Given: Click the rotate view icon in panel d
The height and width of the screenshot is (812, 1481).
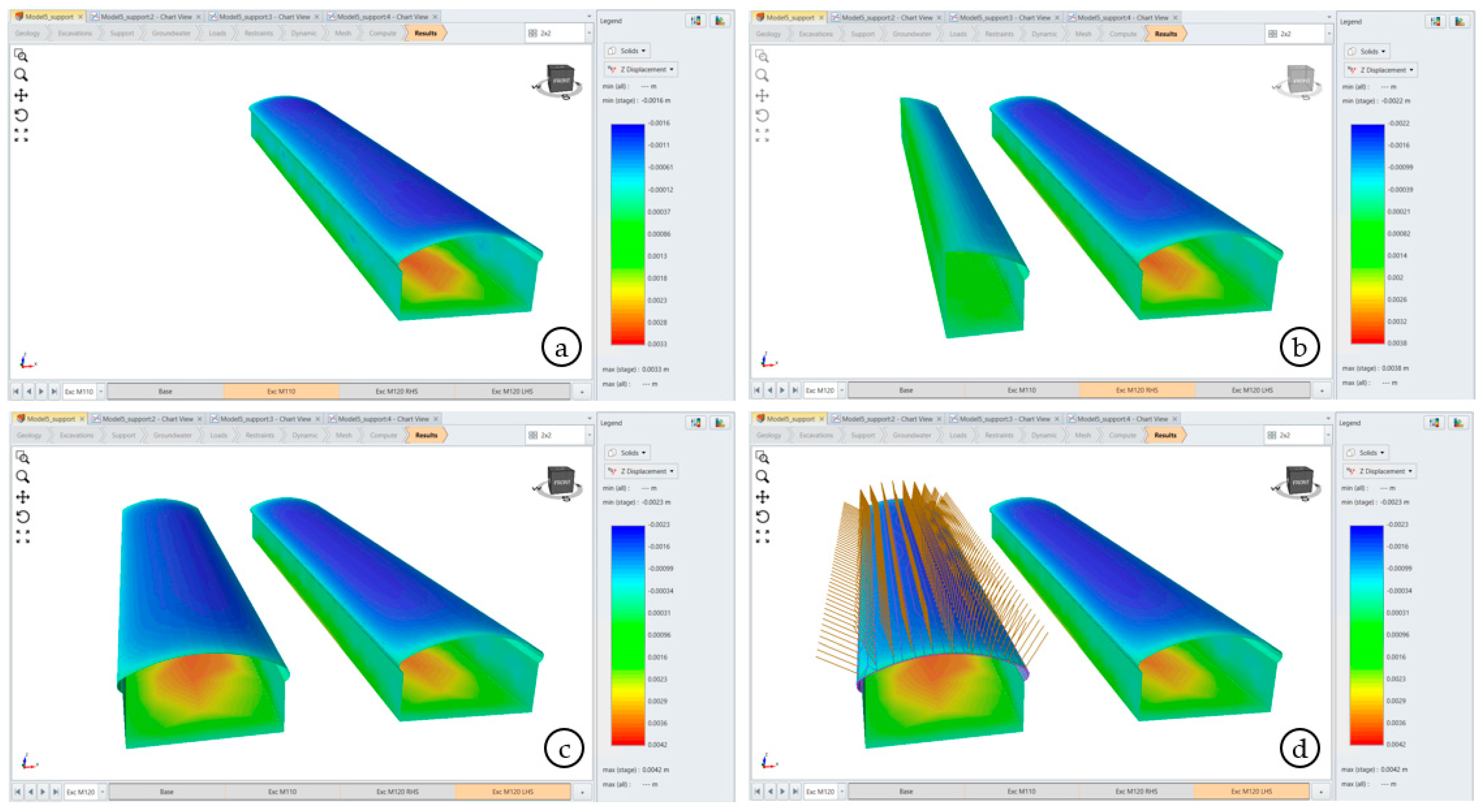Looking at the screenshot, I should [x=762, y=517].
